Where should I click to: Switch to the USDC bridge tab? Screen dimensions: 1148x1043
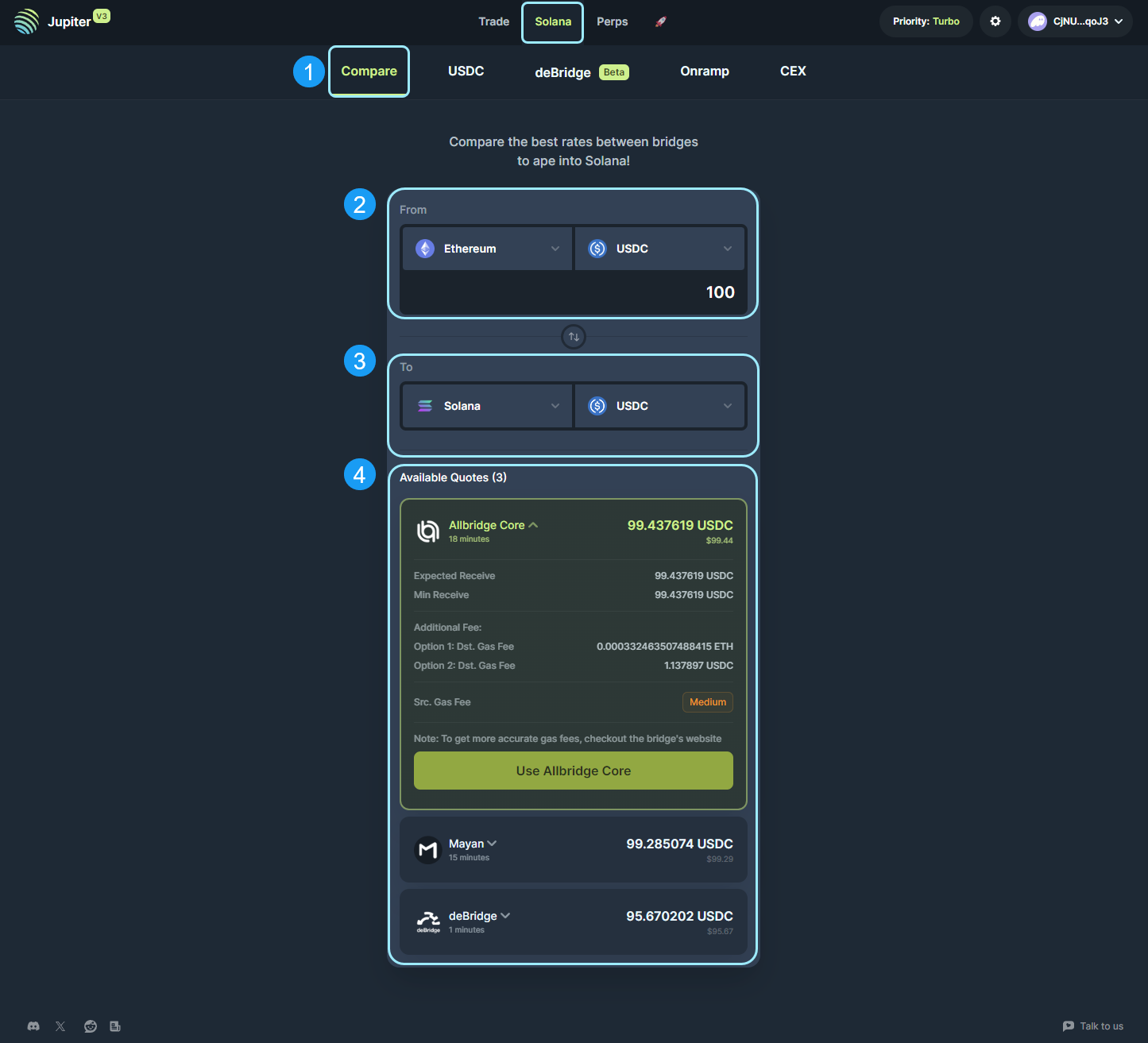pos(466,71)
